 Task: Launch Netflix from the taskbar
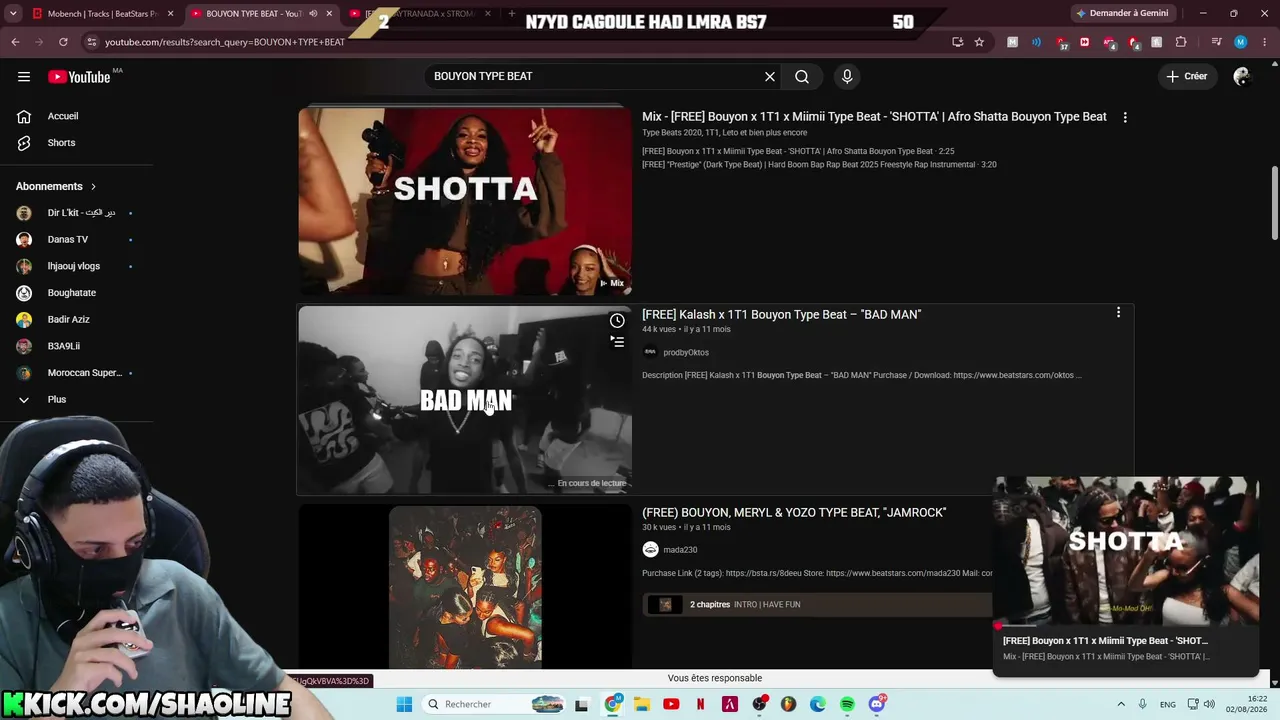(701, 705)
